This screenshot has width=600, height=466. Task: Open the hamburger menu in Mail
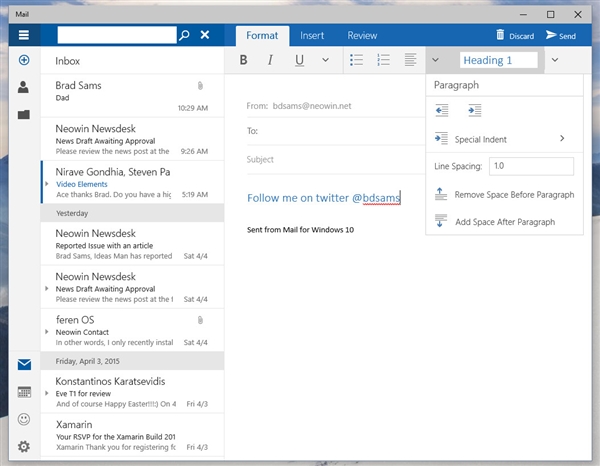point(23,35)
